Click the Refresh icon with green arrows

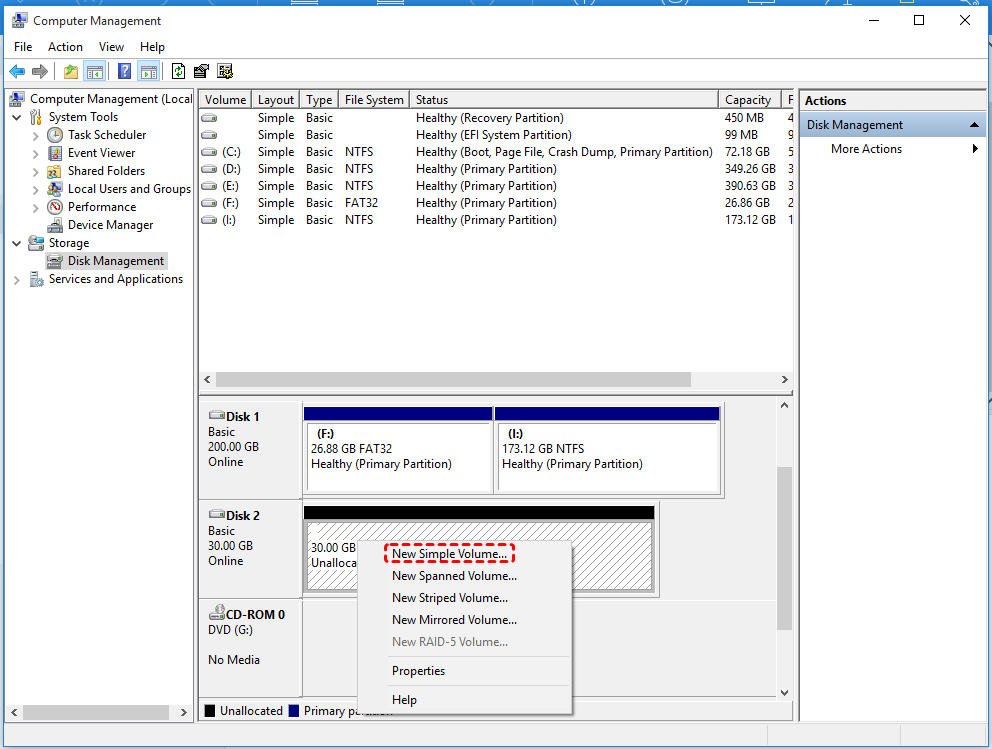click(178, 71)
